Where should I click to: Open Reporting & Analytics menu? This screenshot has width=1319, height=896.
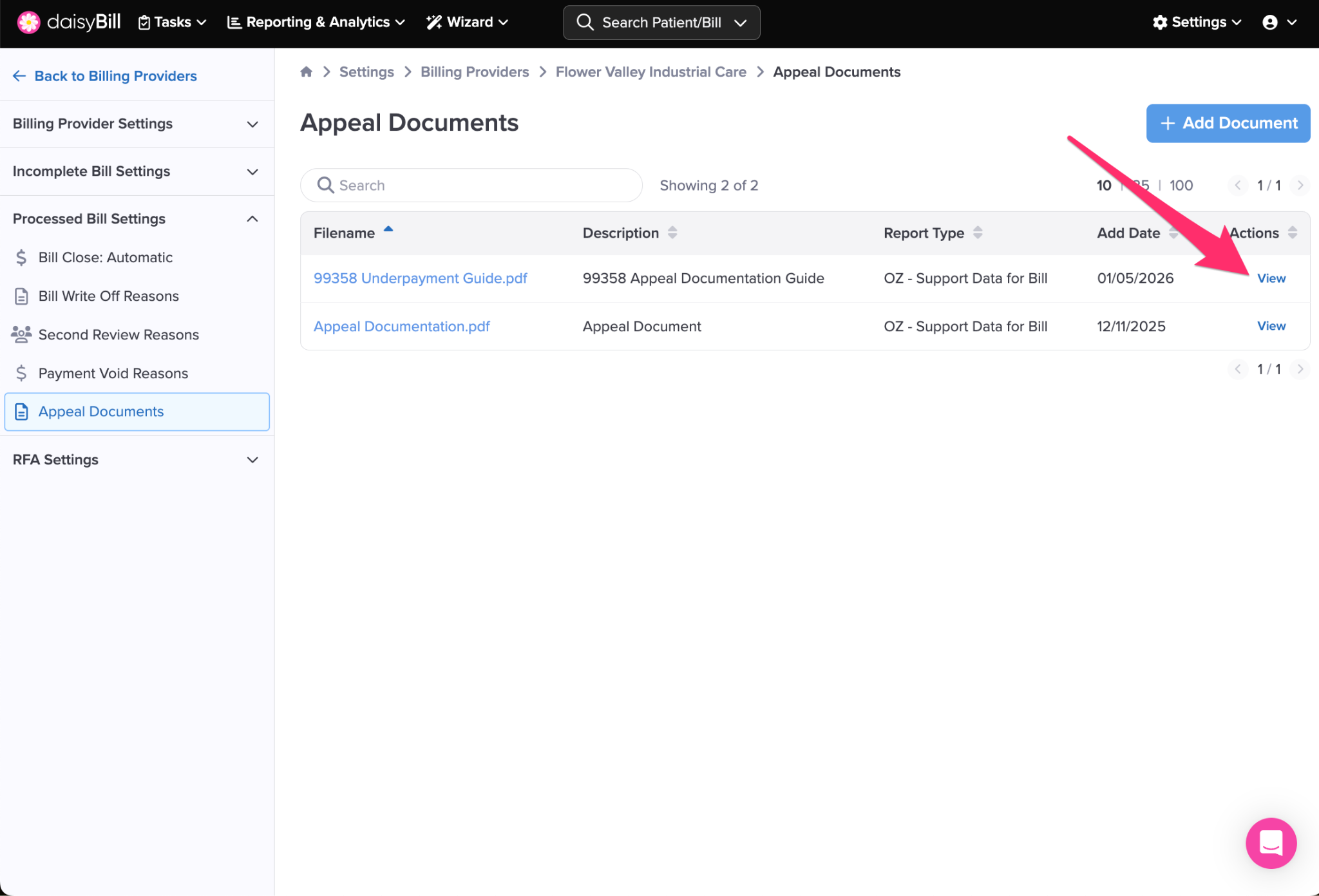[x=316, y=22]
